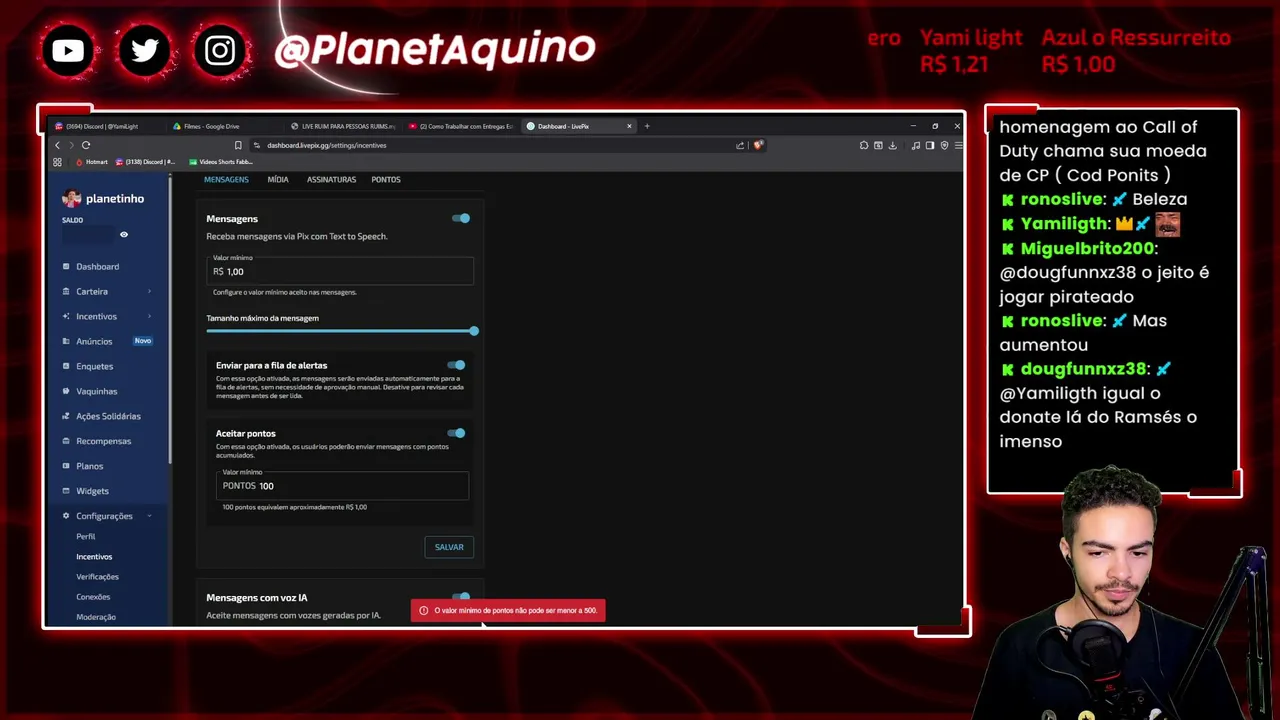The image size is (1280, 720).
Task: Switch to the Discord browser tab
Action: point(105,126)
